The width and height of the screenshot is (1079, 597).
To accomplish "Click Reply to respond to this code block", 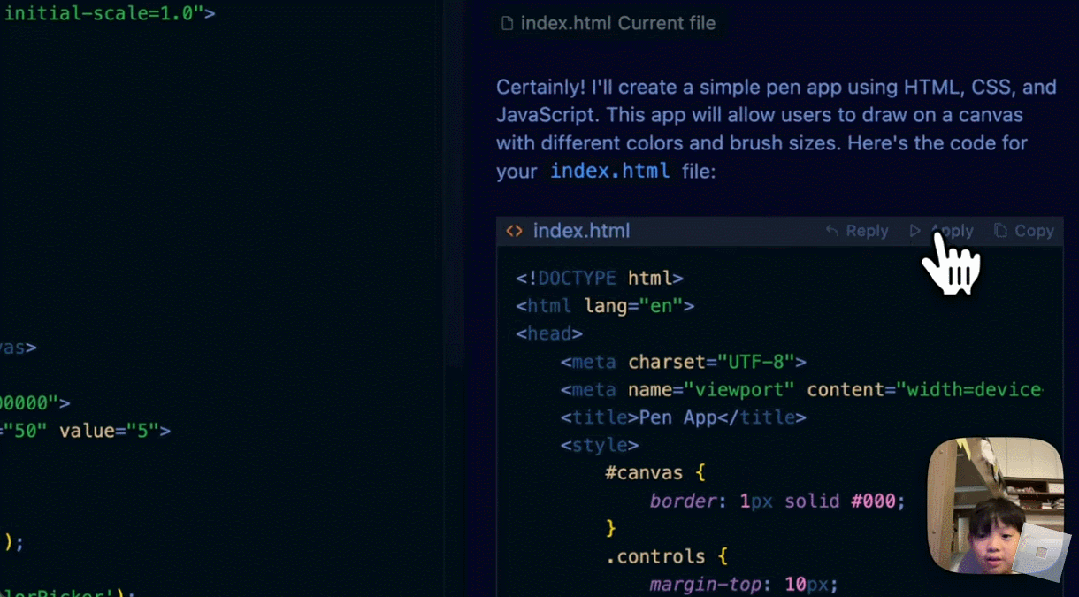I will pos(866,230).
